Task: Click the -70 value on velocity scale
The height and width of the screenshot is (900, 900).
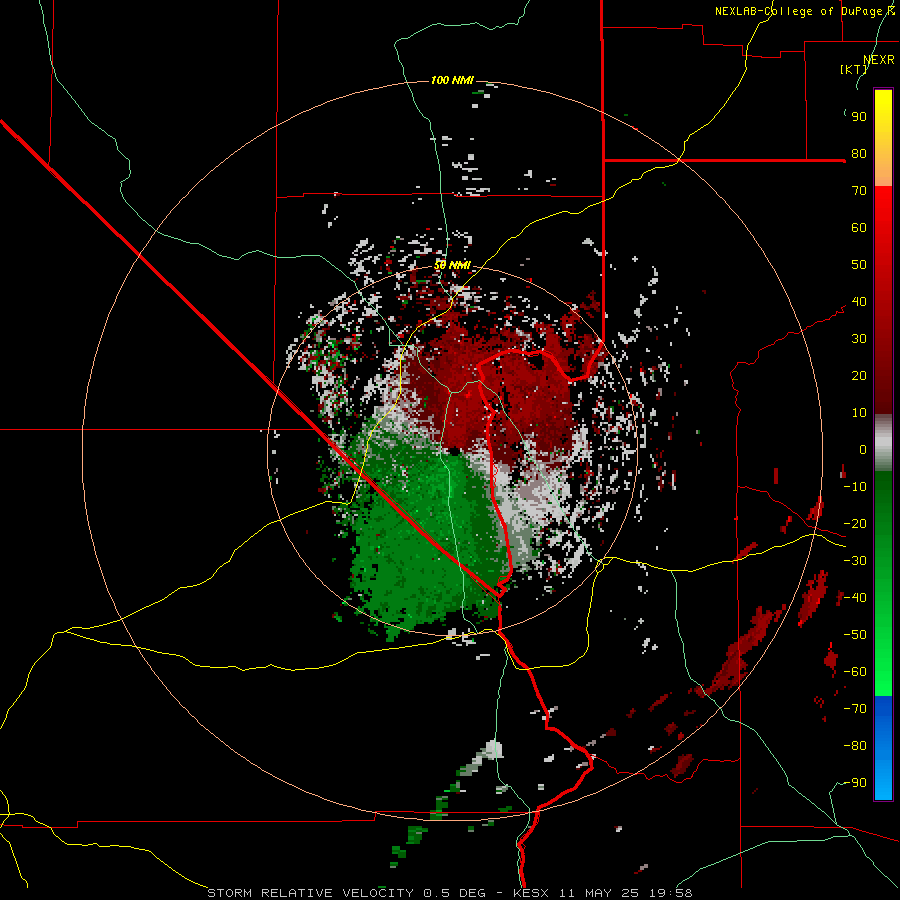Action: 855,709
